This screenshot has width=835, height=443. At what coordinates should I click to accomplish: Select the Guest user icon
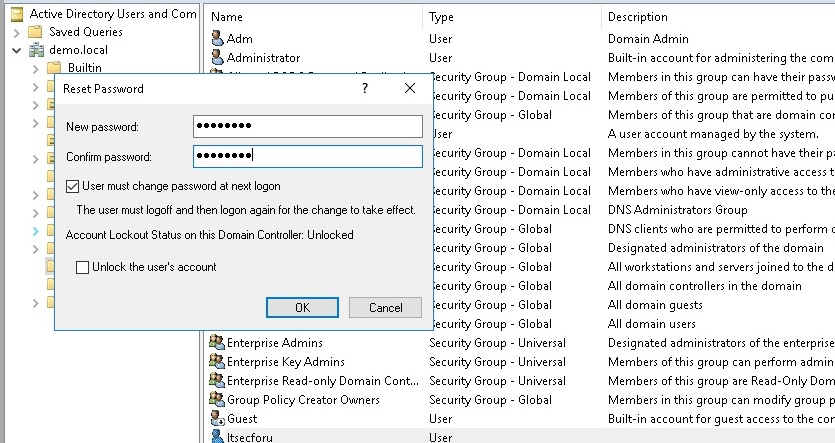coord(217,419)
